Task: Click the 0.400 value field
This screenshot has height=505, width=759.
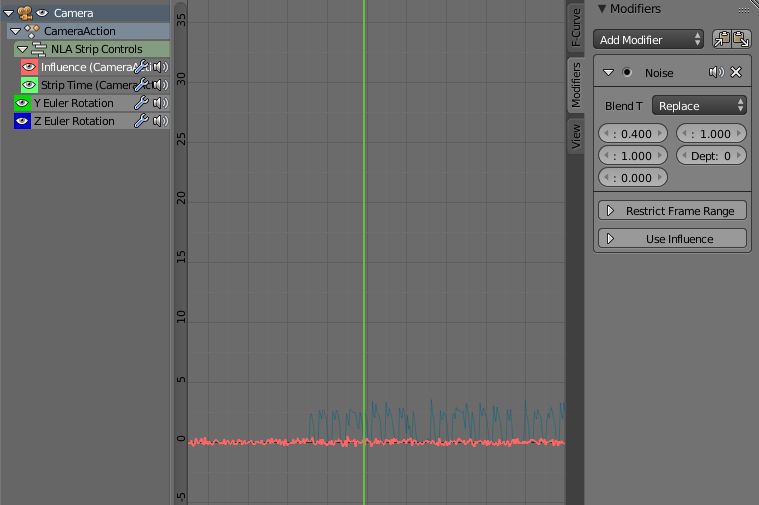Action: (633, 134)
